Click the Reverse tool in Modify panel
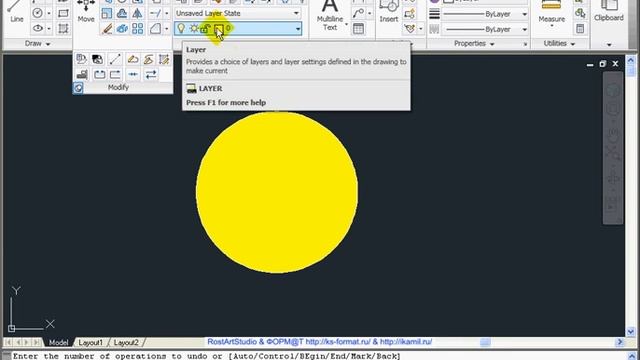 tap(151, 74)
